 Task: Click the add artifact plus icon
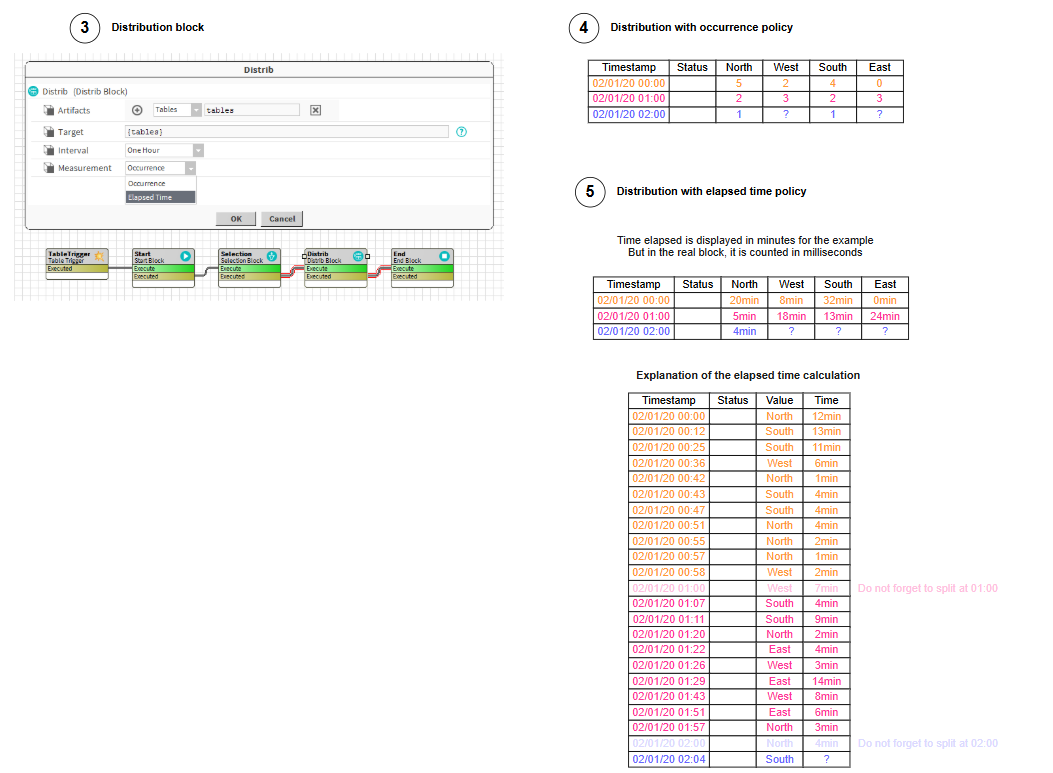[x=137, y=110]
